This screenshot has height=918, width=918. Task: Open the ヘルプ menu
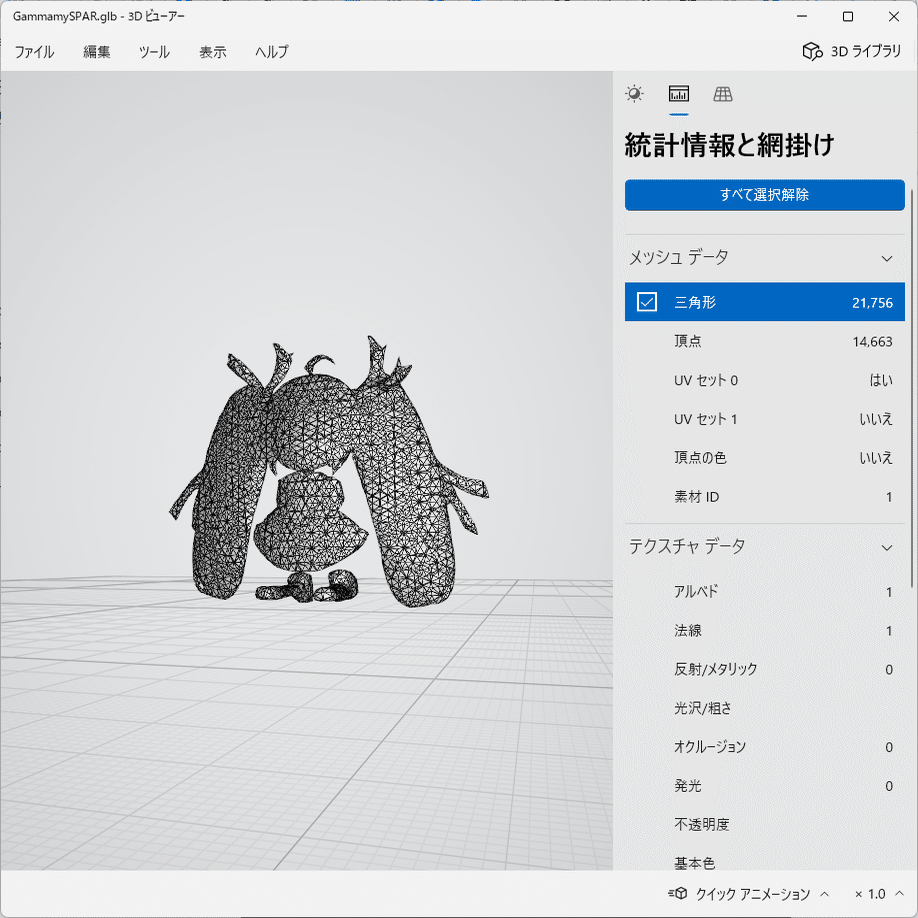click(x=272, y=52)
